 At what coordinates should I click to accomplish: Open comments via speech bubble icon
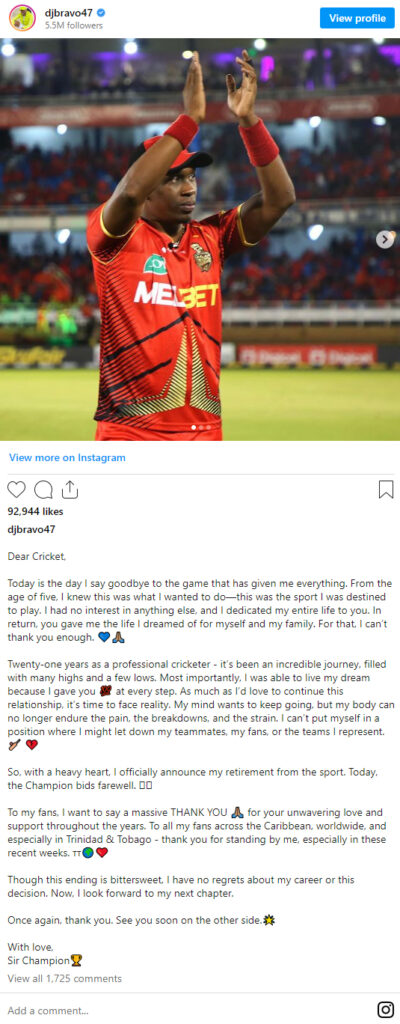click(x=43, y=489)
